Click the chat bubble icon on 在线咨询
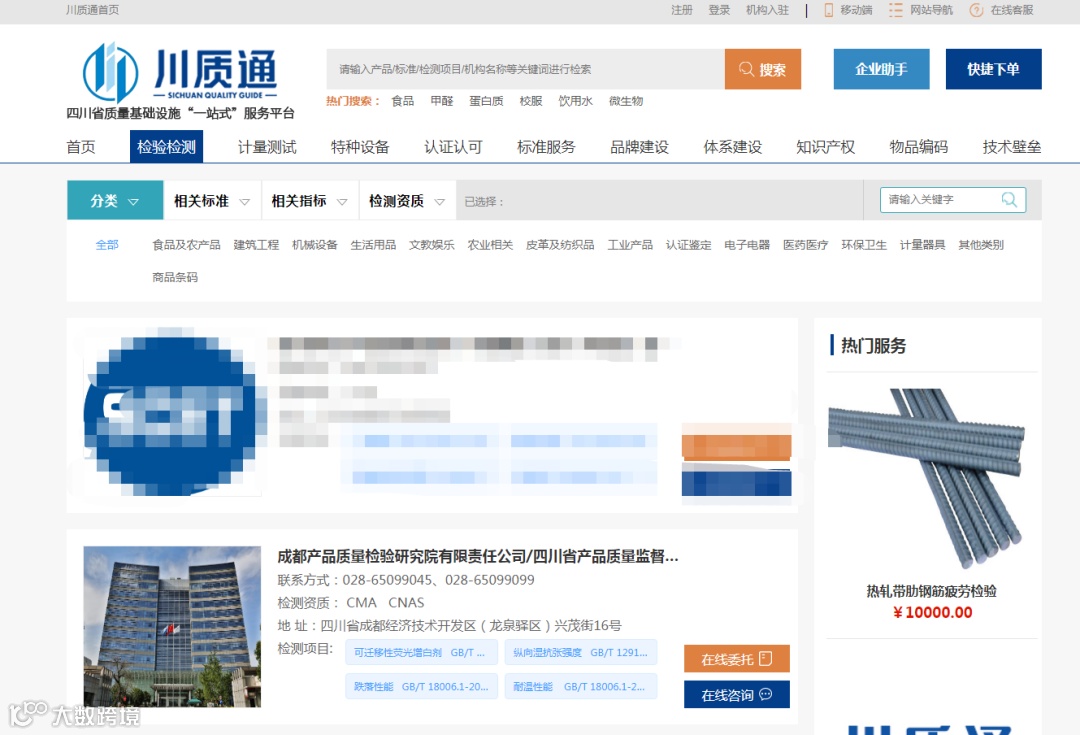This screenshot has width=1080, height=735. [x=765, y=694]
